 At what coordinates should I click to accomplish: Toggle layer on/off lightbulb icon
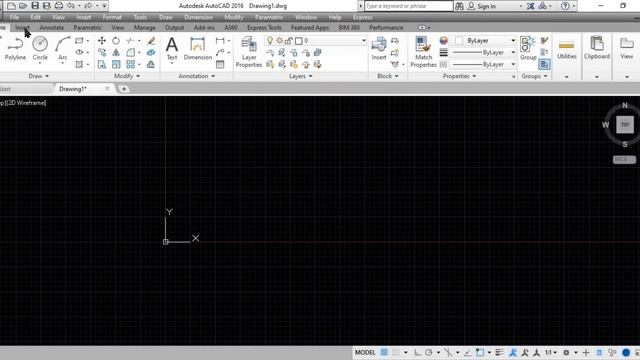click(270, 40)
